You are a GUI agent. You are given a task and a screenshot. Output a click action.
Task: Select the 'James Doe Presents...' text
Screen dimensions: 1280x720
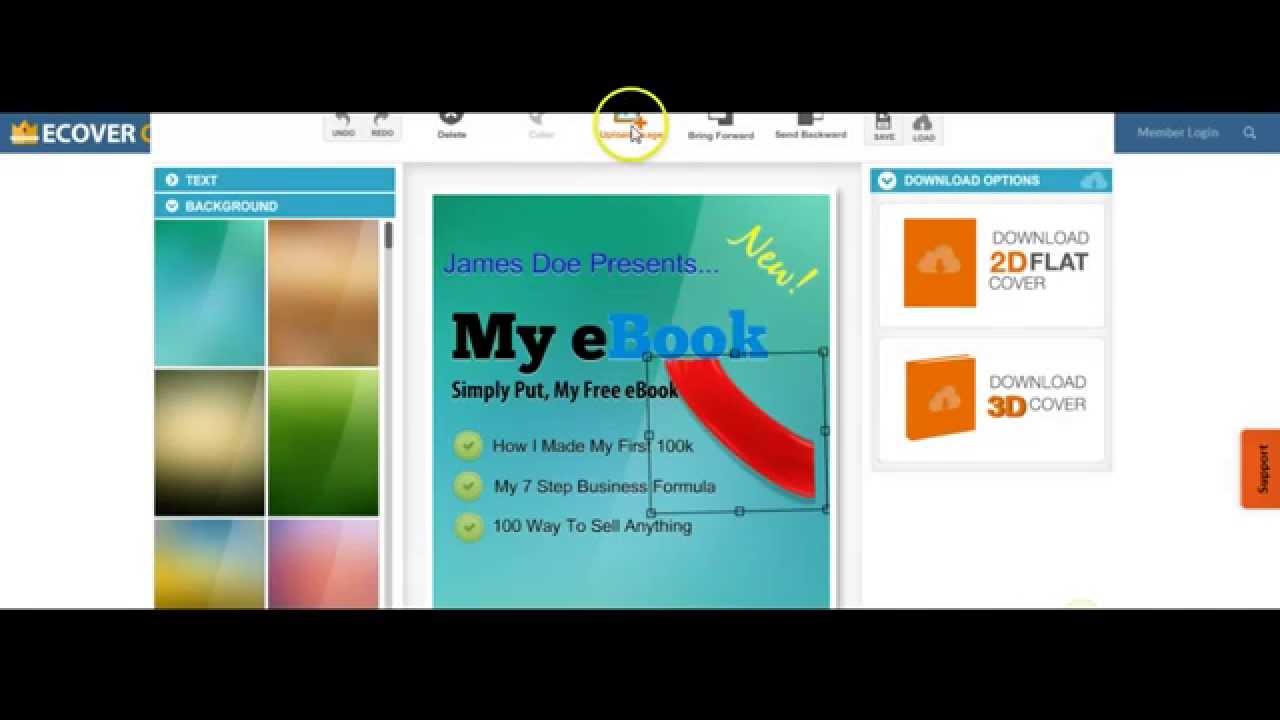[x=580, y=264]
